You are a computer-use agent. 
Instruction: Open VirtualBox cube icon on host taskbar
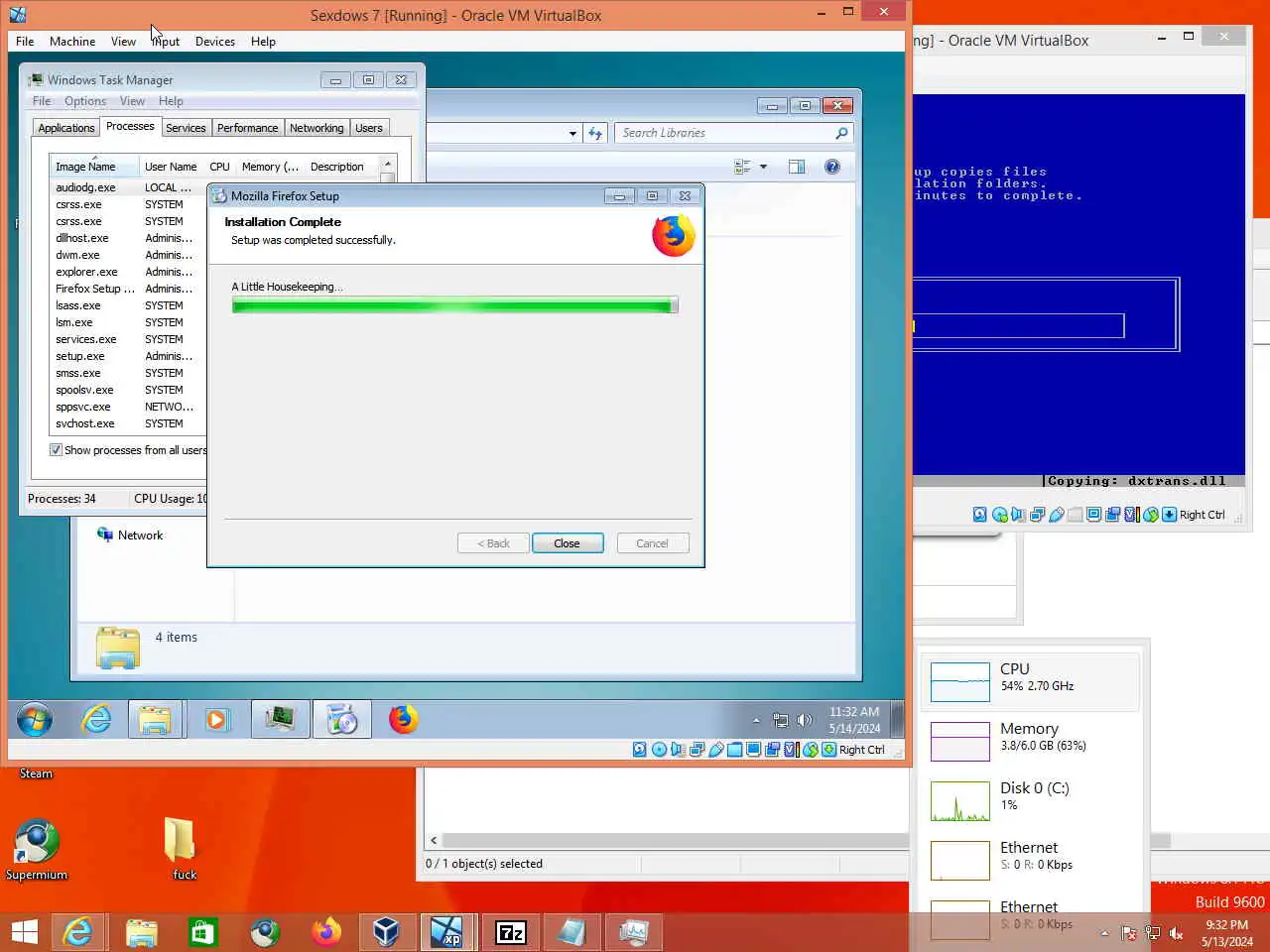point(386,932)
